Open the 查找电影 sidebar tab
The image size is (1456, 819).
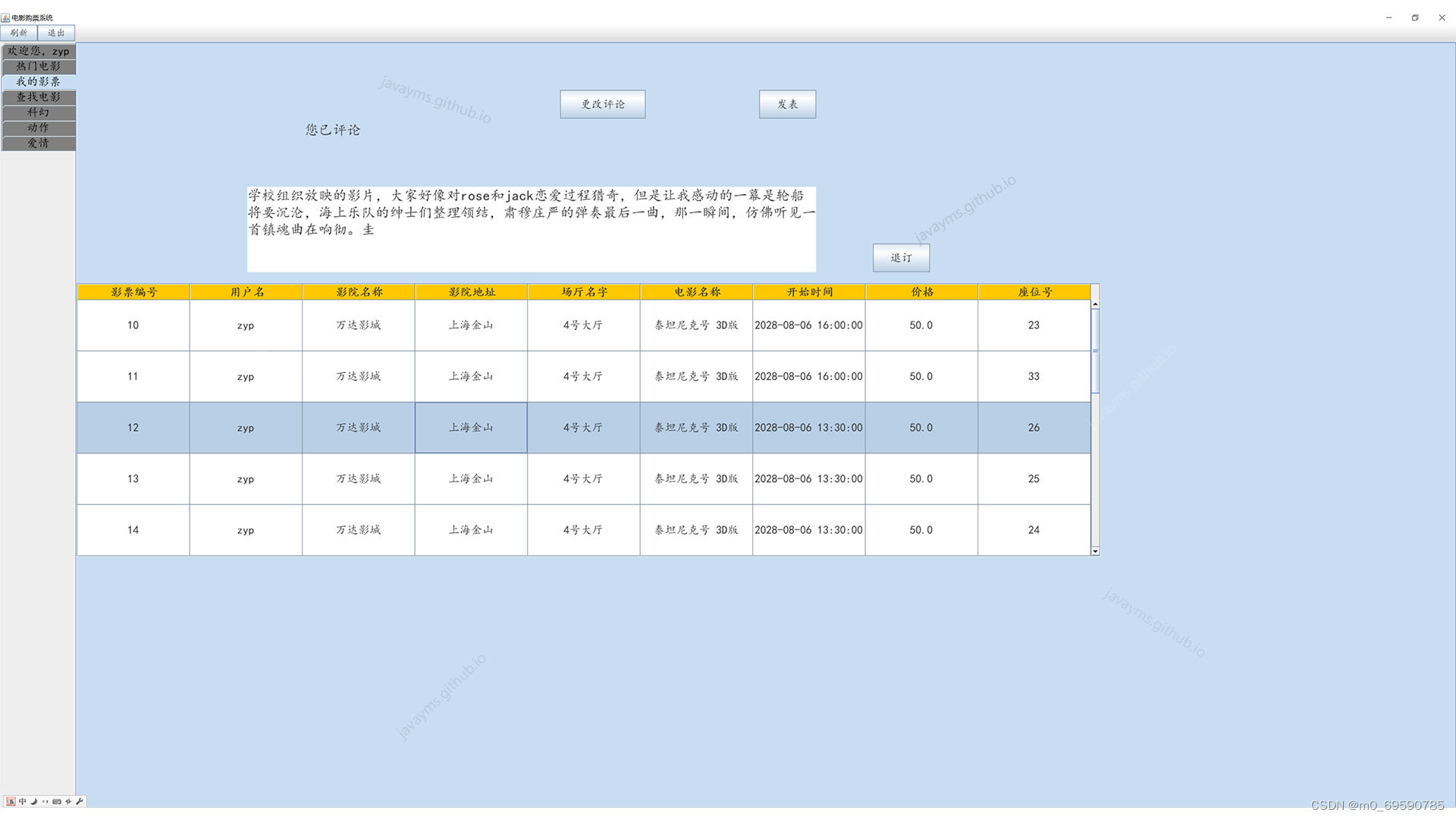[x=39, y=97]
